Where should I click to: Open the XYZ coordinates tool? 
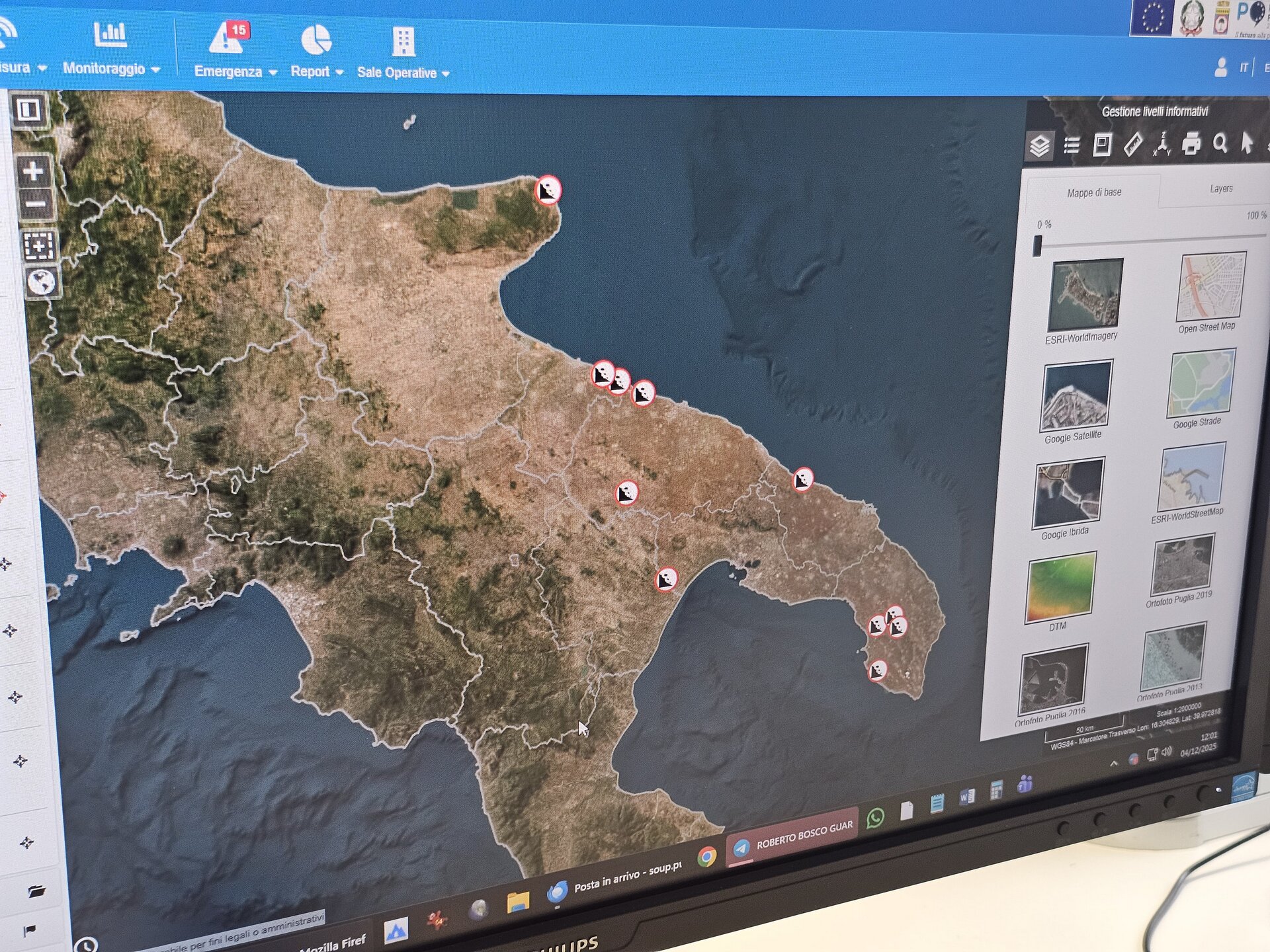pyautogui.click(x=1162, y=143)
